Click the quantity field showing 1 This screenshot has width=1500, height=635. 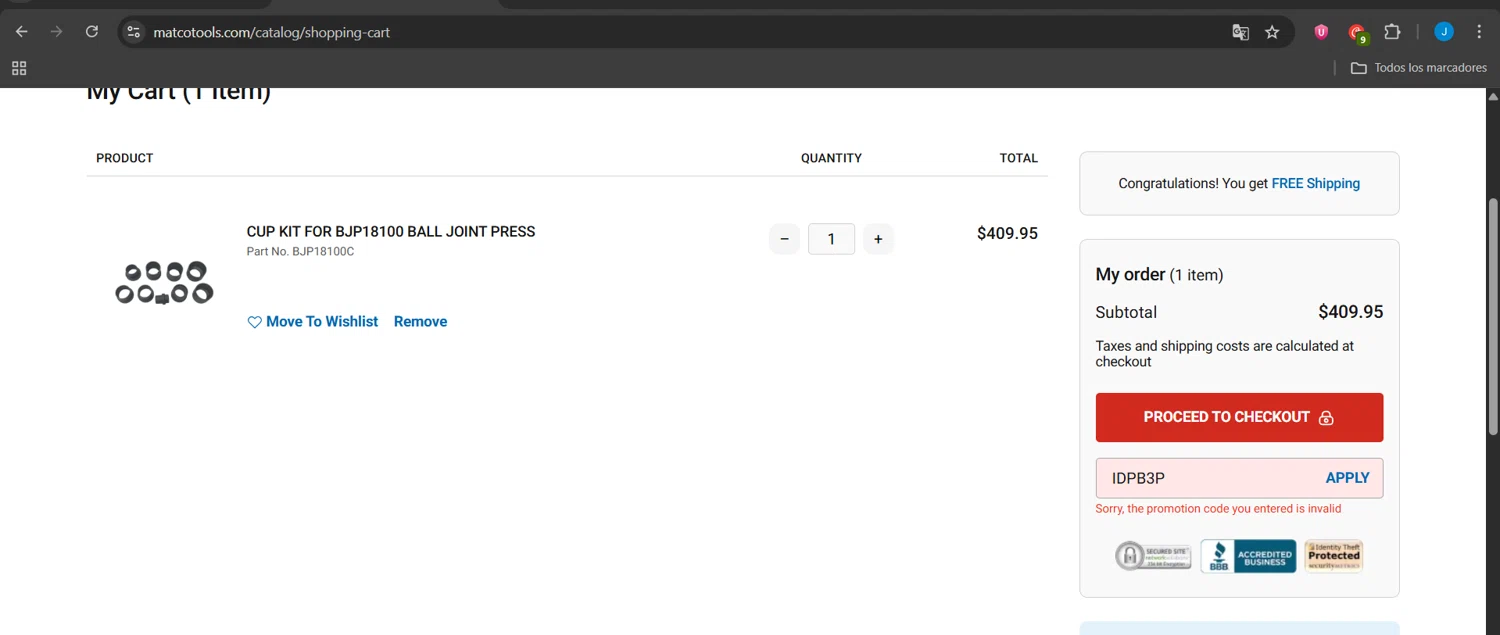831,239
